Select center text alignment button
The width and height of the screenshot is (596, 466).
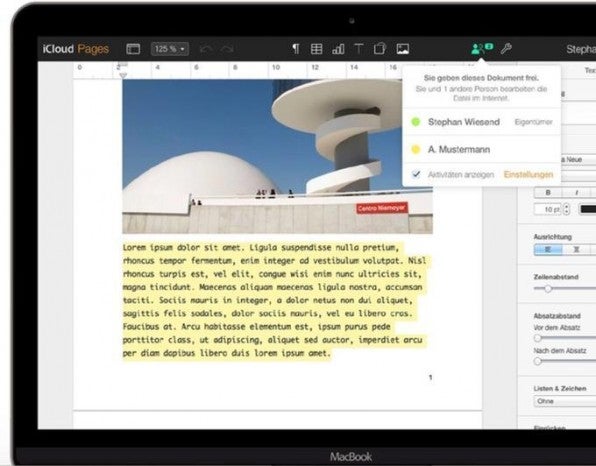[576, 249]
